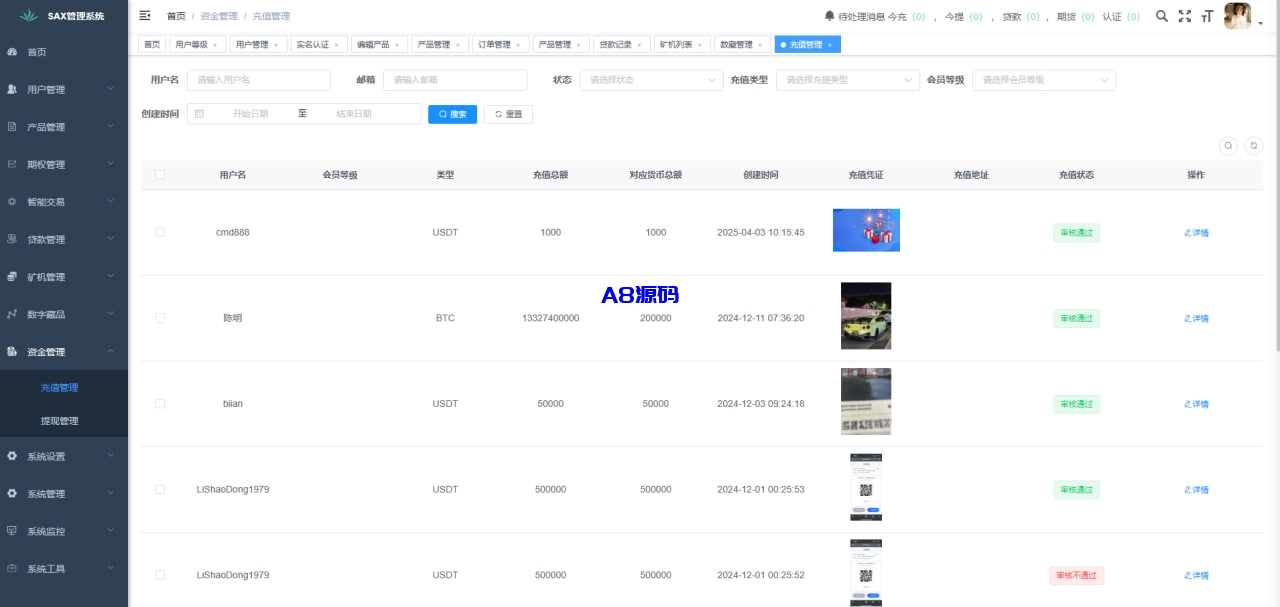The height and width of the screenshot is (607, 1280).
Task: Click the 智能交易 sidebar icon
Action: coord(12,202)
